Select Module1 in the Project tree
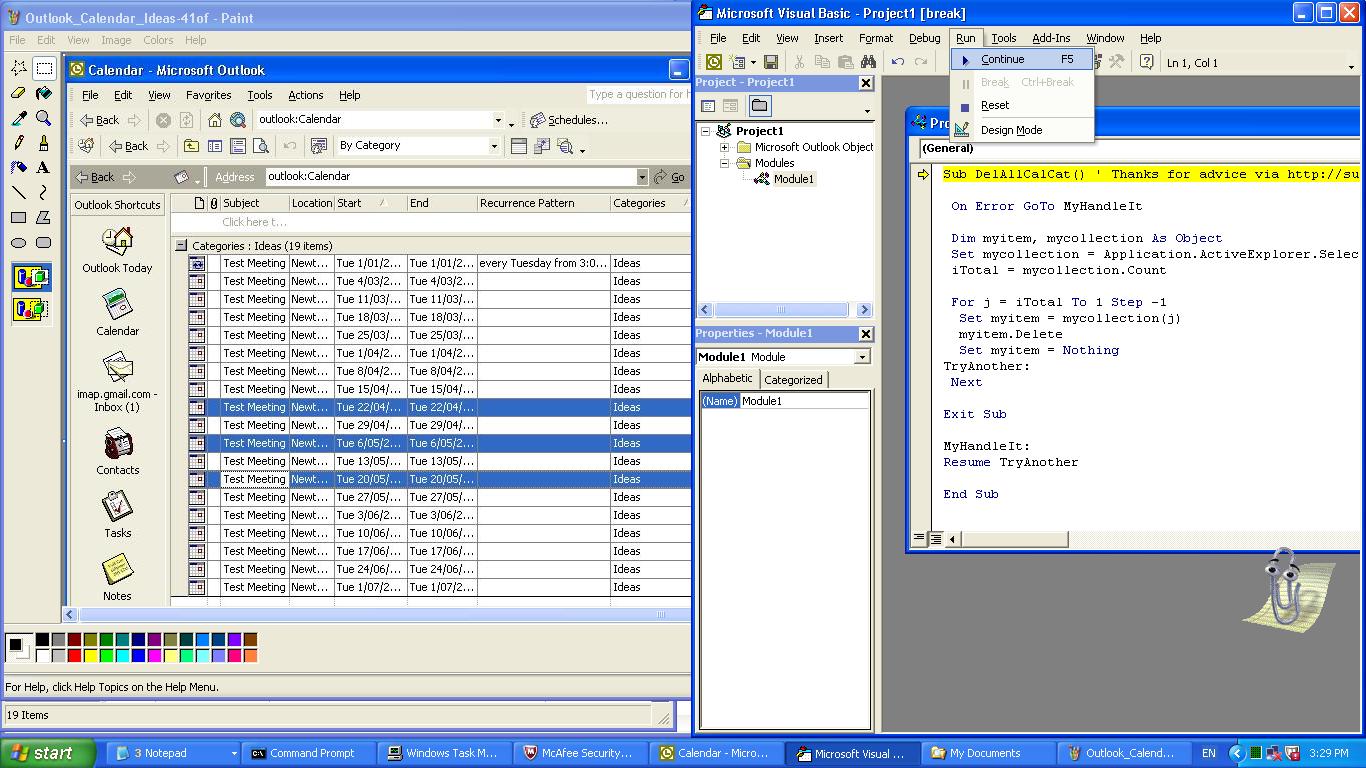Screen dimensions: 1366x768 794,179
